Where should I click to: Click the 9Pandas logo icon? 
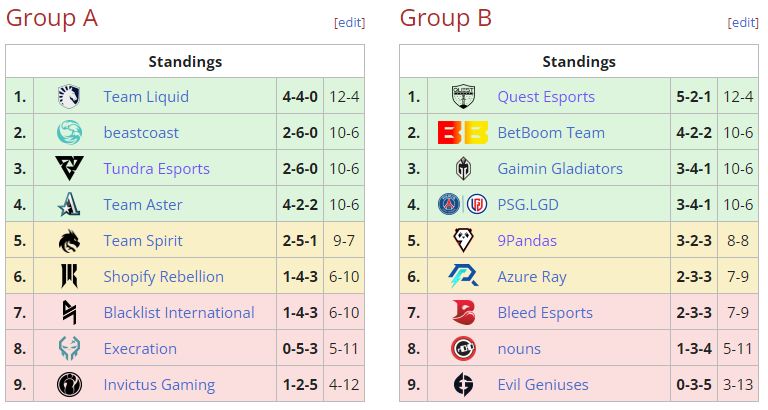coord(463,241)
